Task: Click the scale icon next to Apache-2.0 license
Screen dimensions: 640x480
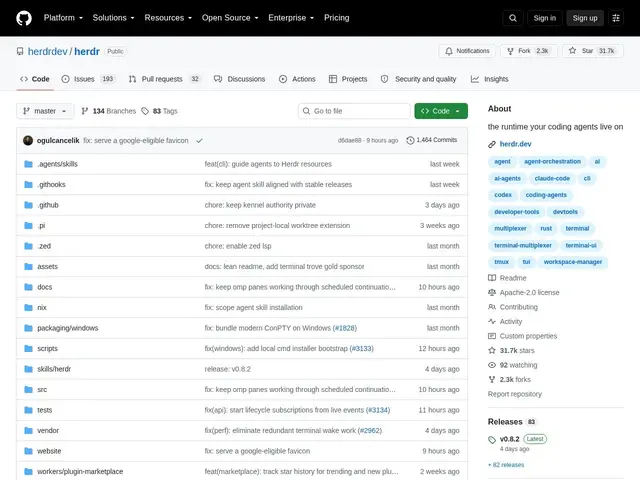Action: [x=492, y=292]
